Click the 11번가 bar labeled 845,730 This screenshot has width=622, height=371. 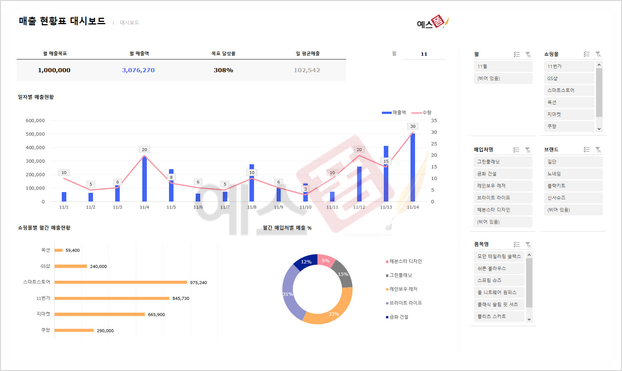pos(112,298)
